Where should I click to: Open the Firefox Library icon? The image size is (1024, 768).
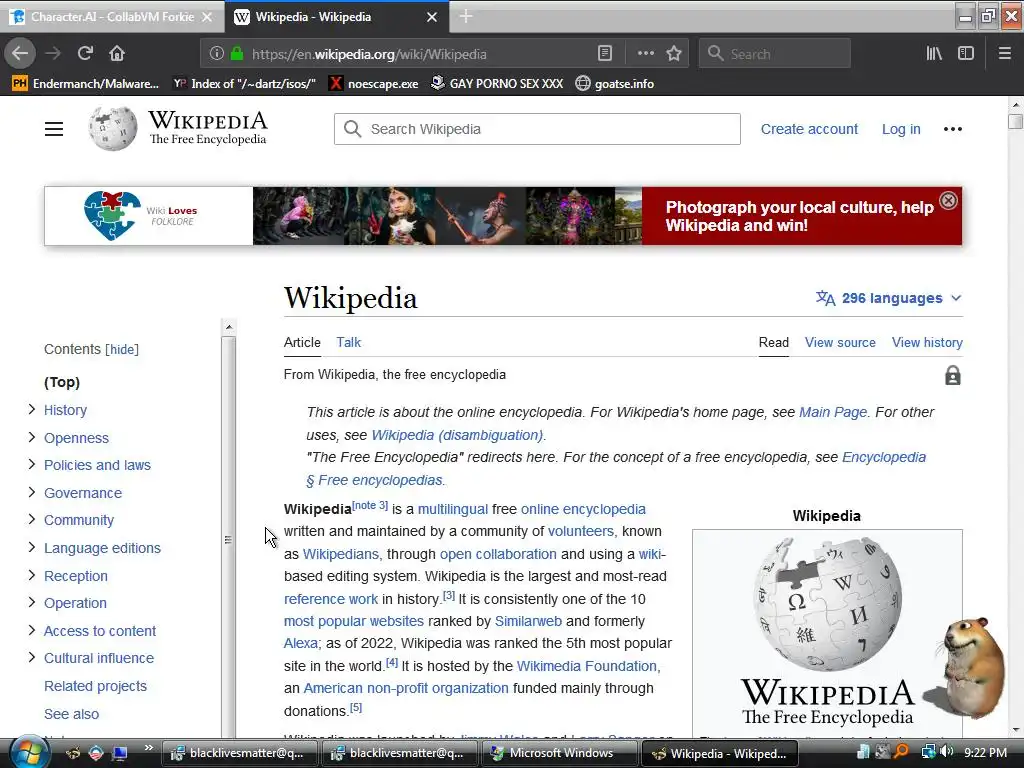[x=935, y=54]
